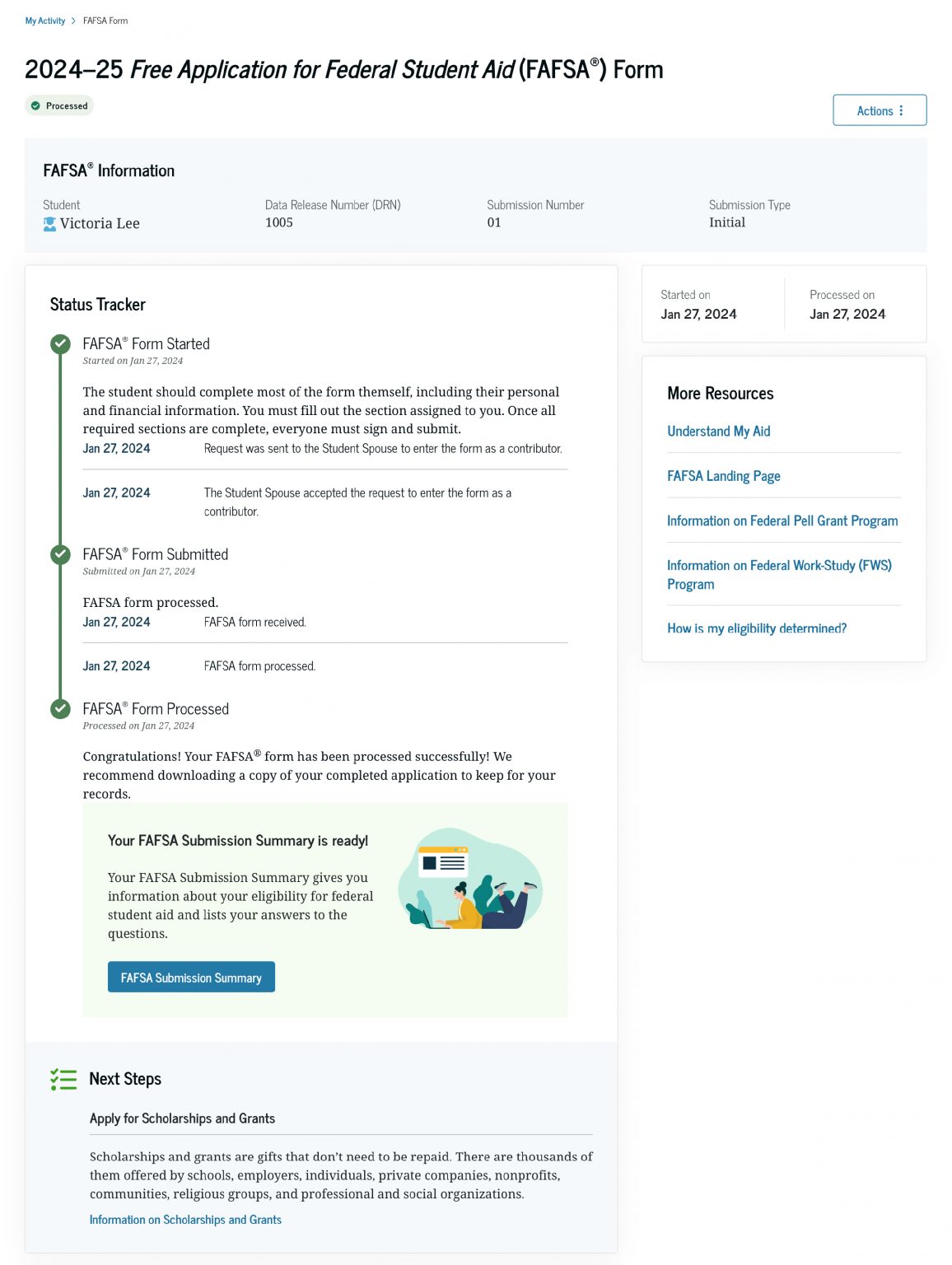Open How is my eligibility determined page
952x1265 pixels.
[x=757, y=628]
